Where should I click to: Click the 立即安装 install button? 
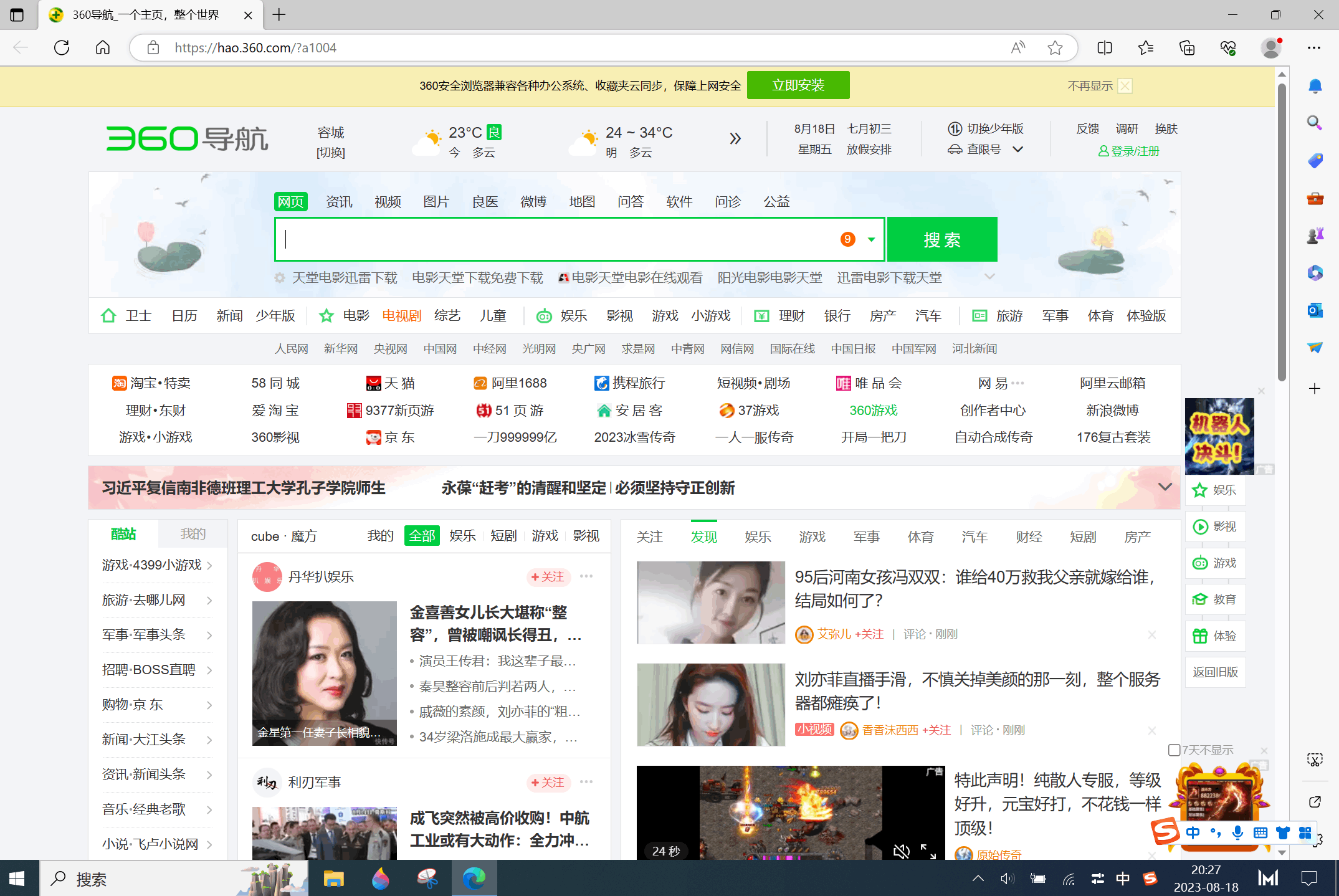(x=798, y=85)
